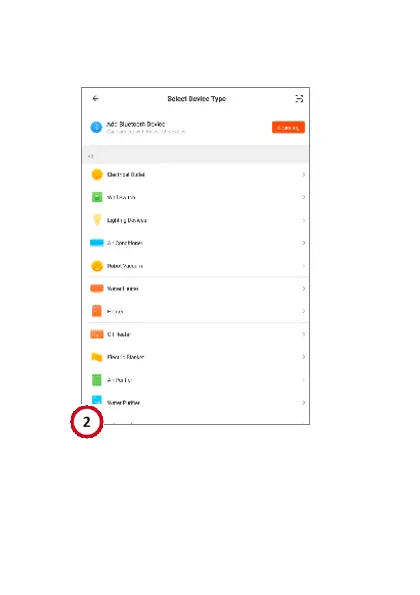420x595 pixels.
Task: Open the Water Purifier row chevron
Action: click(304, 402)
